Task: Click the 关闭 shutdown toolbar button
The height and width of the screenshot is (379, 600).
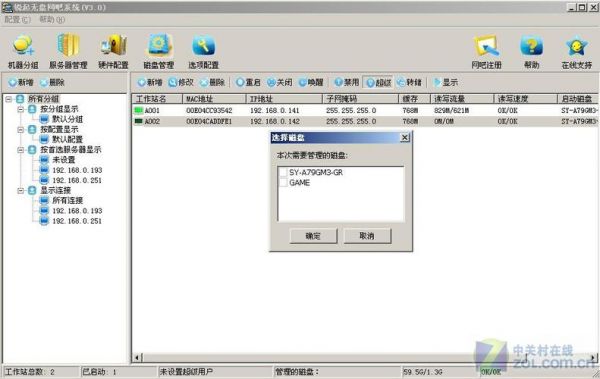Action: point(279,82)
